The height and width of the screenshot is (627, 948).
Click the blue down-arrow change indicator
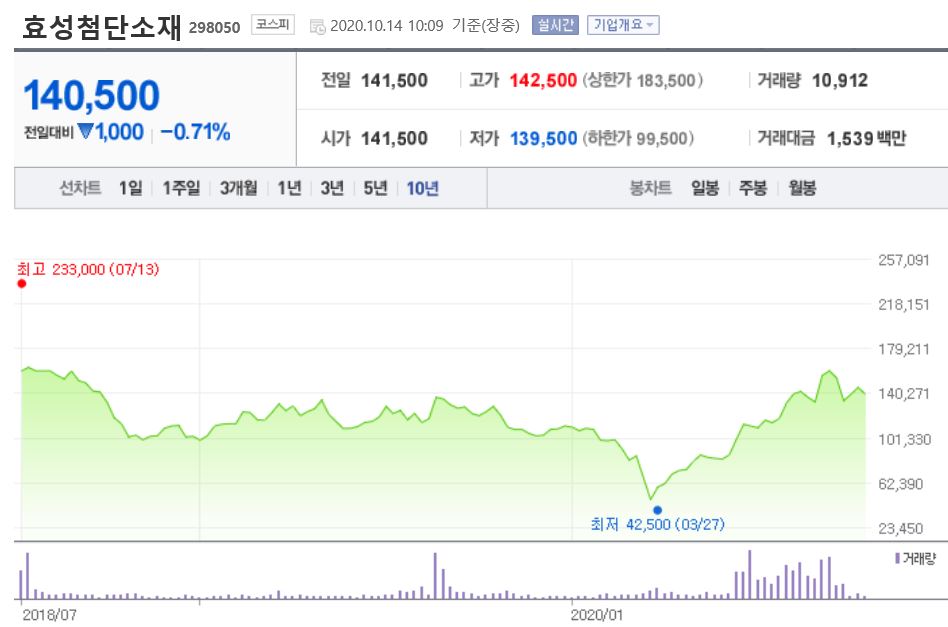(x=85, y=131)
